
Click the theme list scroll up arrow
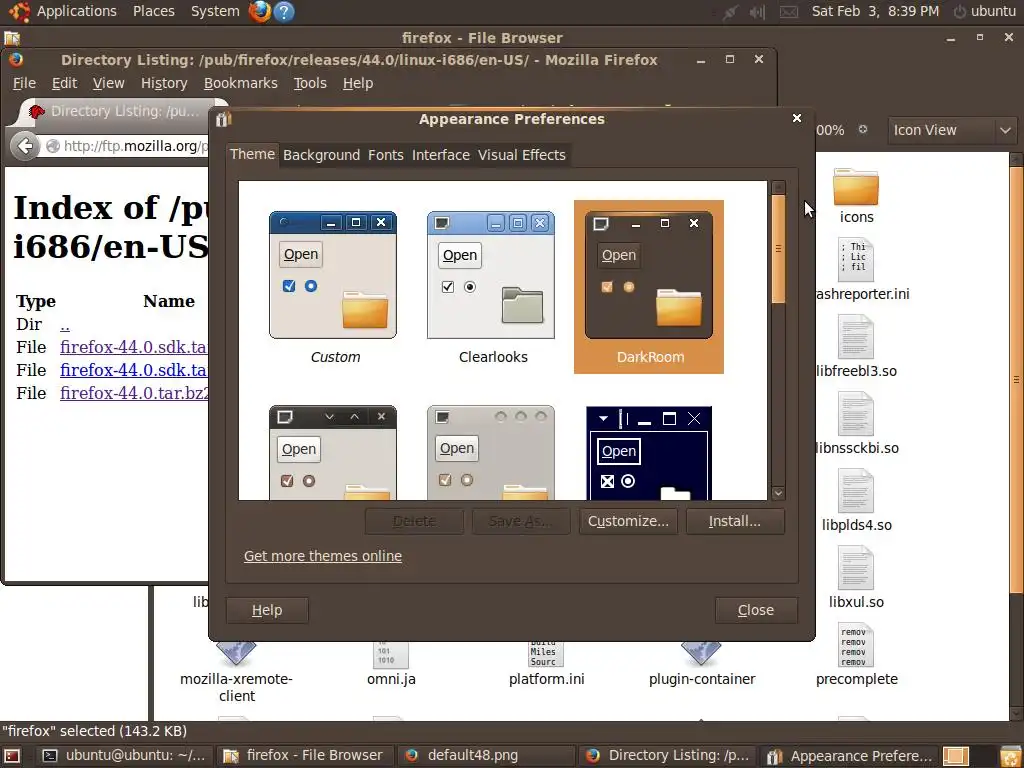pyautogui.click(x=778, y=187)
